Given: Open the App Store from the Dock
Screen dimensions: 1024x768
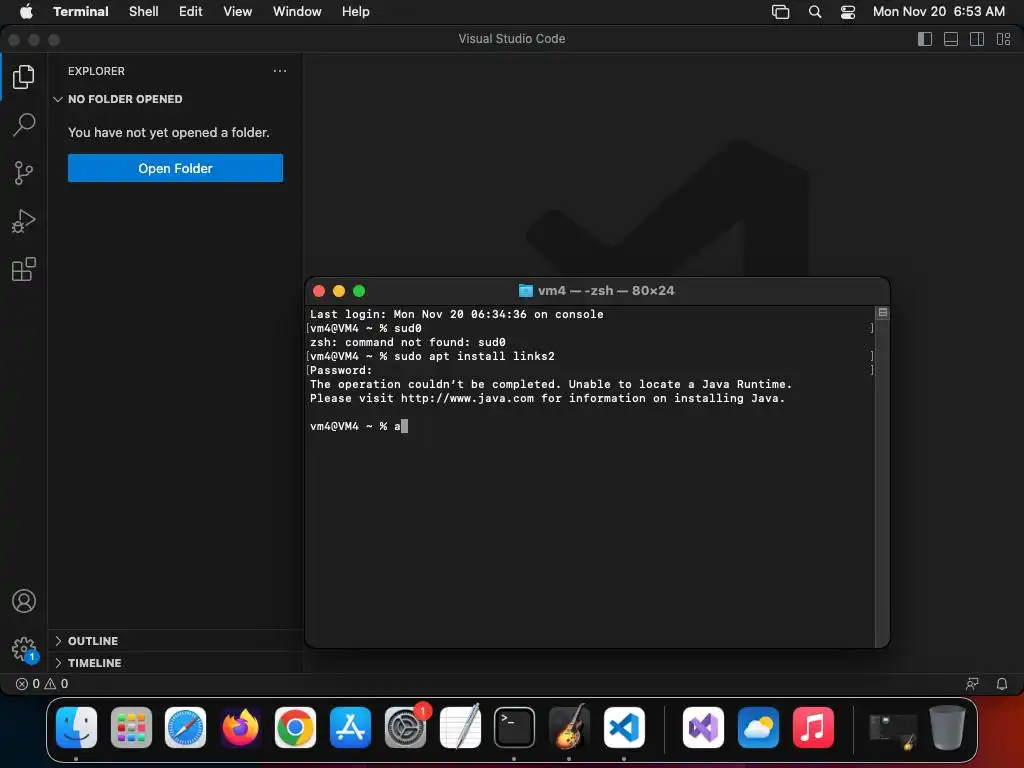Looking at the screenshot, I should [x=350, y=728].
